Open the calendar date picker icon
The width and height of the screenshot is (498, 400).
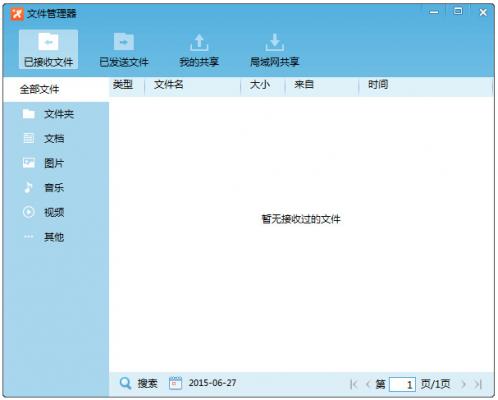[x=175, y=383]
